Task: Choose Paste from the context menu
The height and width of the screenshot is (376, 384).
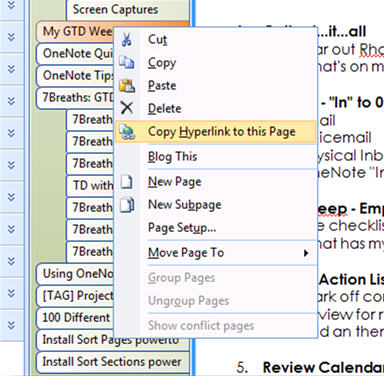Action: coord(216,86)
